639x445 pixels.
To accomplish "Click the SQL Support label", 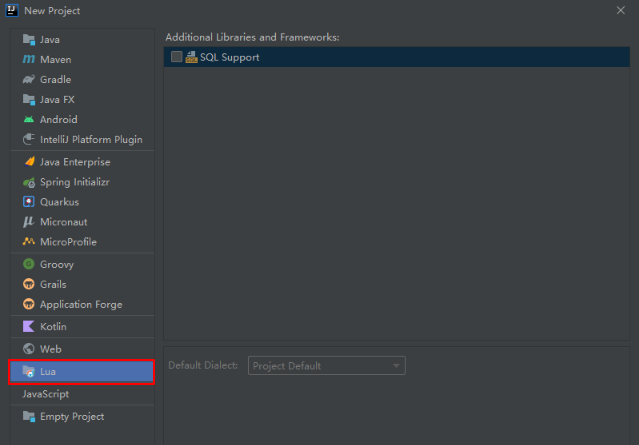I will (229, 57).
